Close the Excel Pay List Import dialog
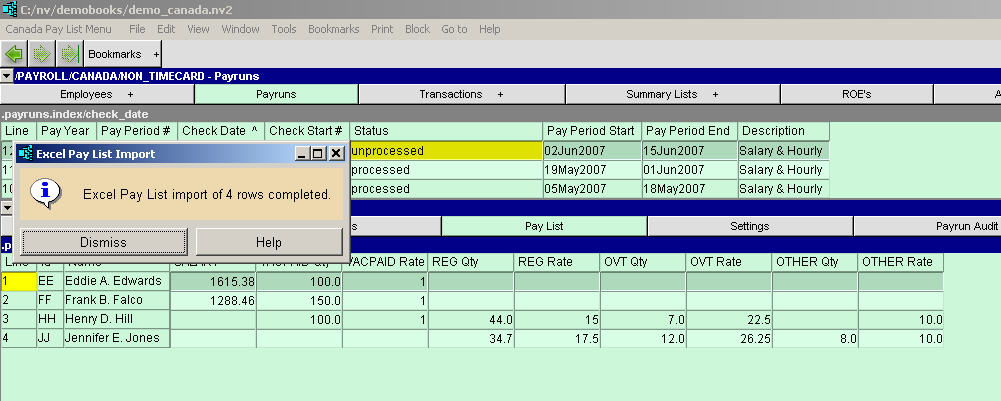This screenshot has height=401, width=1001. click(x=337, y=154)
